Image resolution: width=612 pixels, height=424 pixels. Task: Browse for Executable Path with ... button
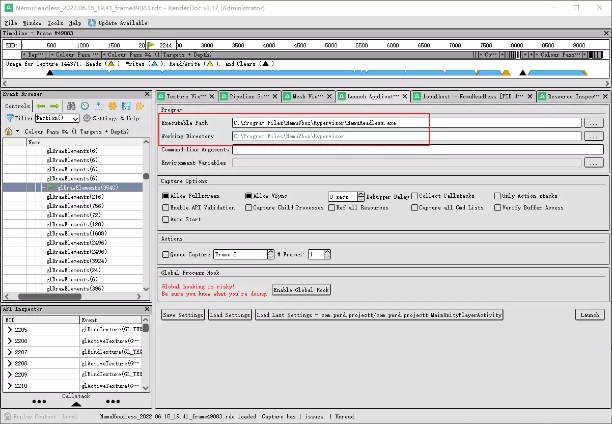click(594, 123)
